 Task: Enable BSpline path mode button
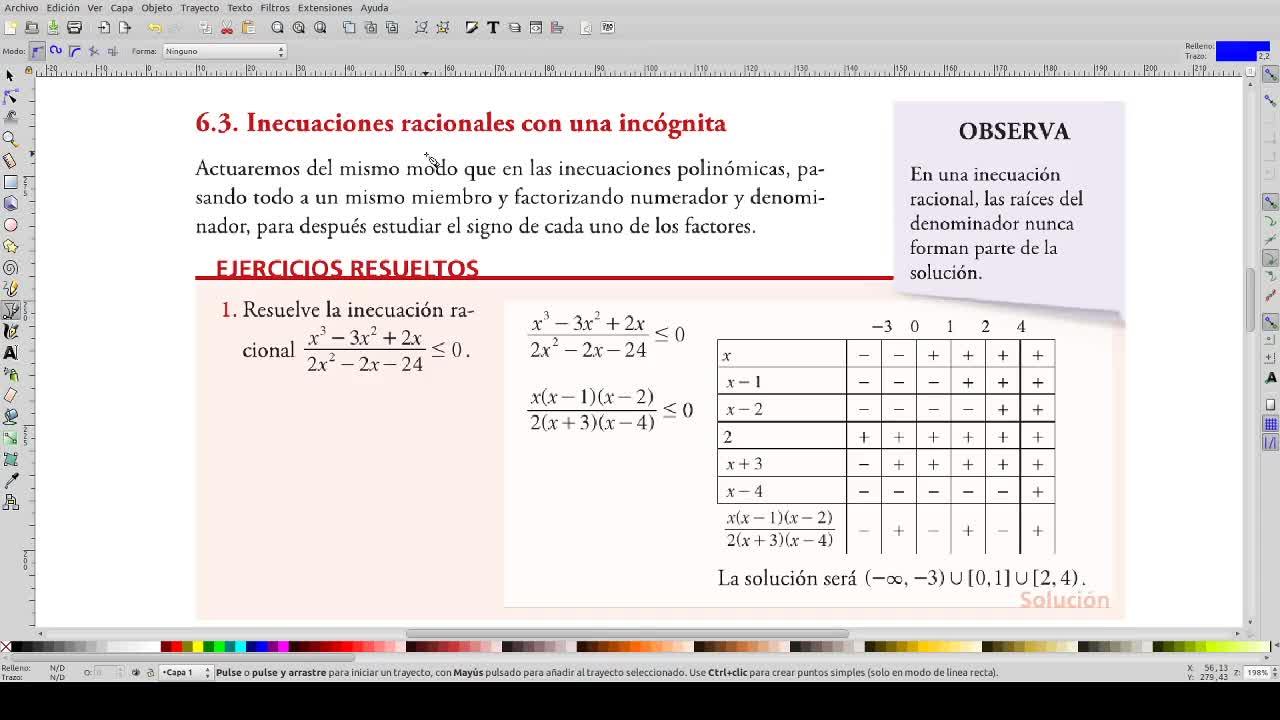point(75,51)
